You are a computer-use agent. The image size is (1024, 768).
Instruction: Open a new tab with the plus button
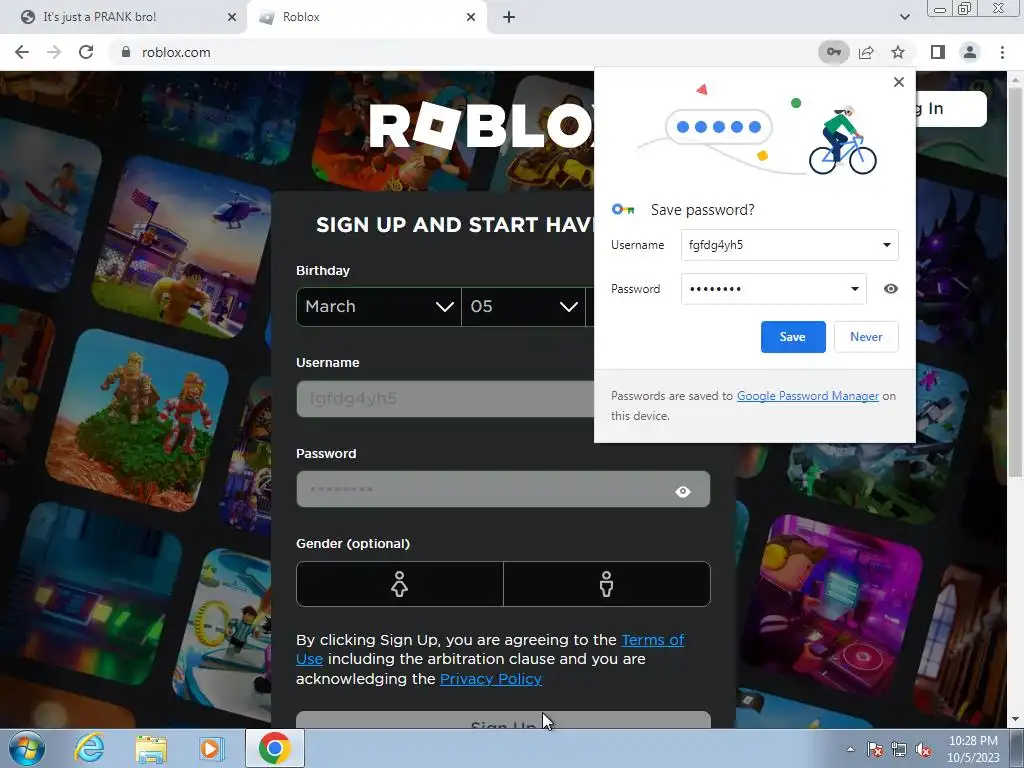point(509,17)
